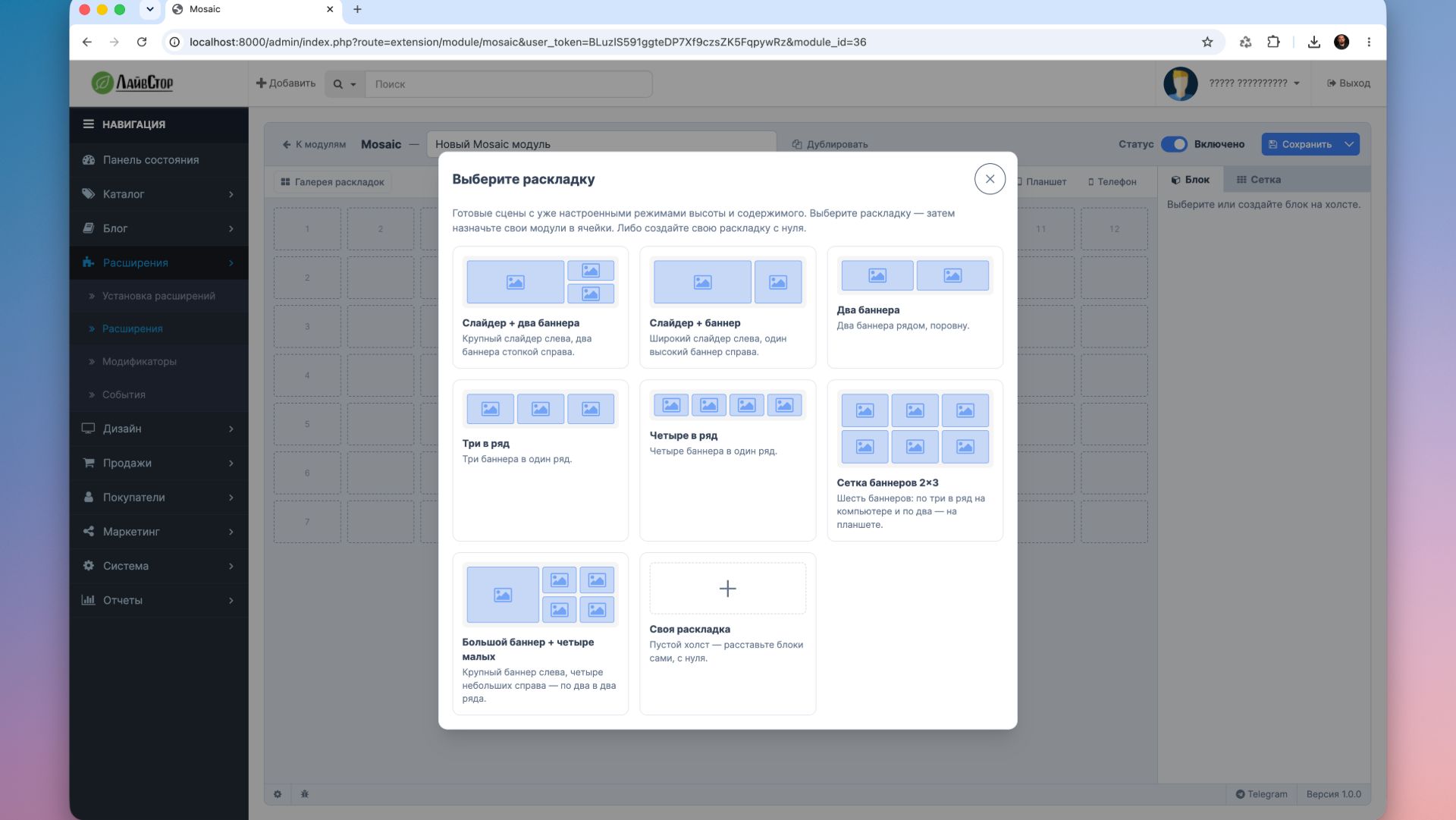Open Установка расширений submenu item

tap(158, 296)
